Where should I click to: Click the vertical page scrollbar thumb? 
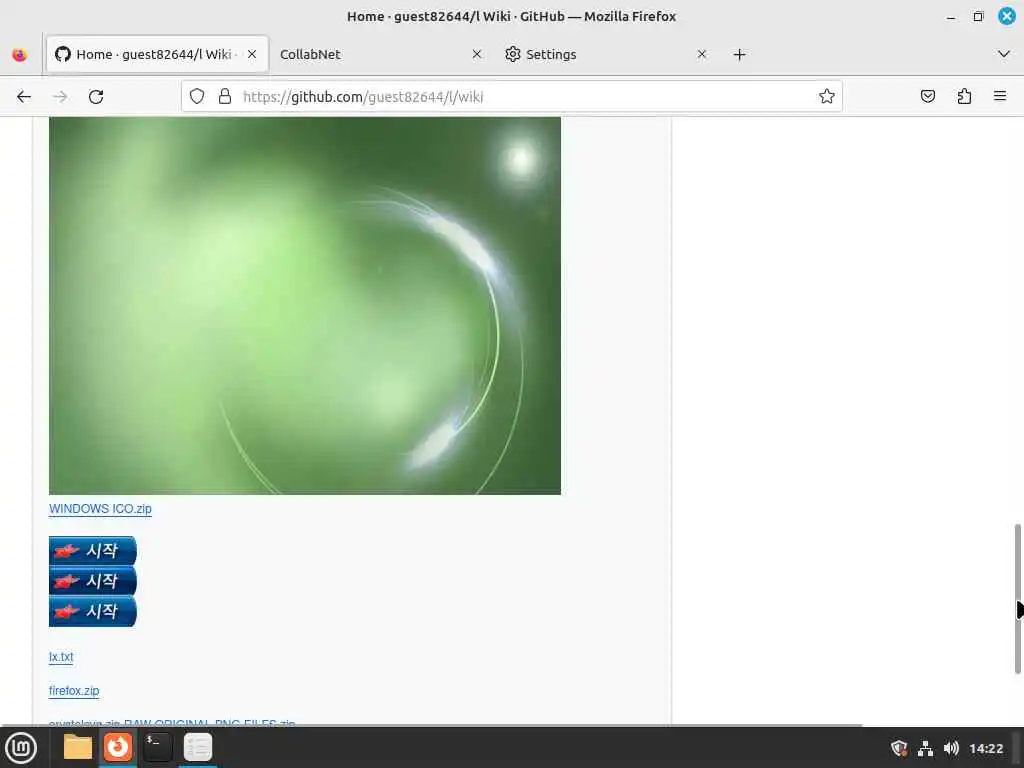coord(1017,598)
